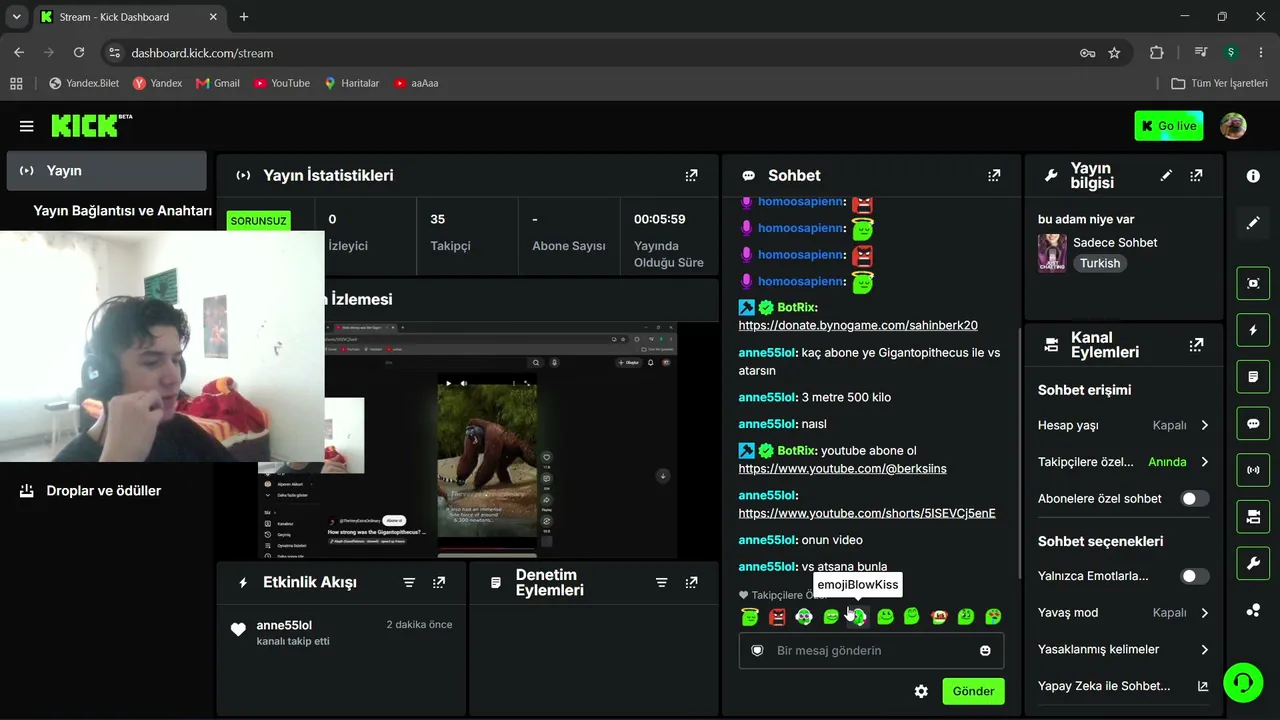This screenshot has width=1280, height=720.
Task: Expand Yavaş mod setting chevron
Action: tap(1204, 612)
